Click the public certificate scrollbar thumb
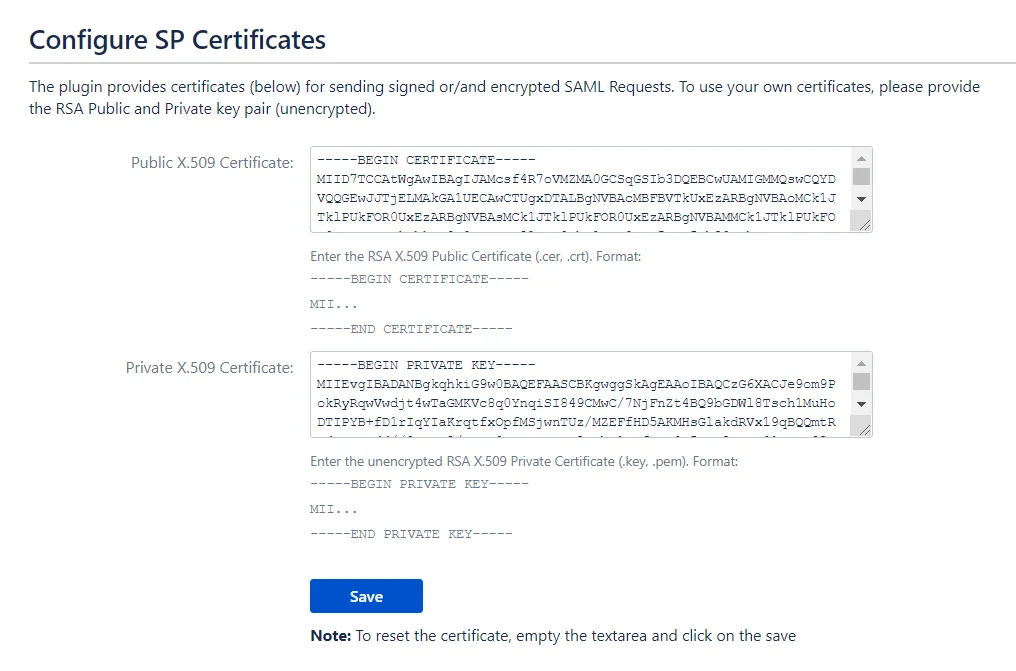This screenshot has height=671, width=1016. tap(861, 177)
